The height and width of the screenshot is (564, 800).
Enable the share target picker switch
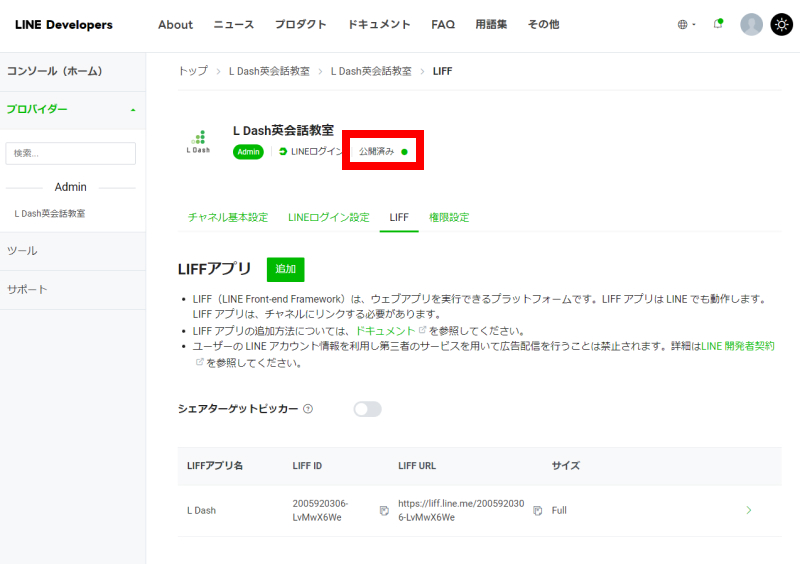(367, 409)
